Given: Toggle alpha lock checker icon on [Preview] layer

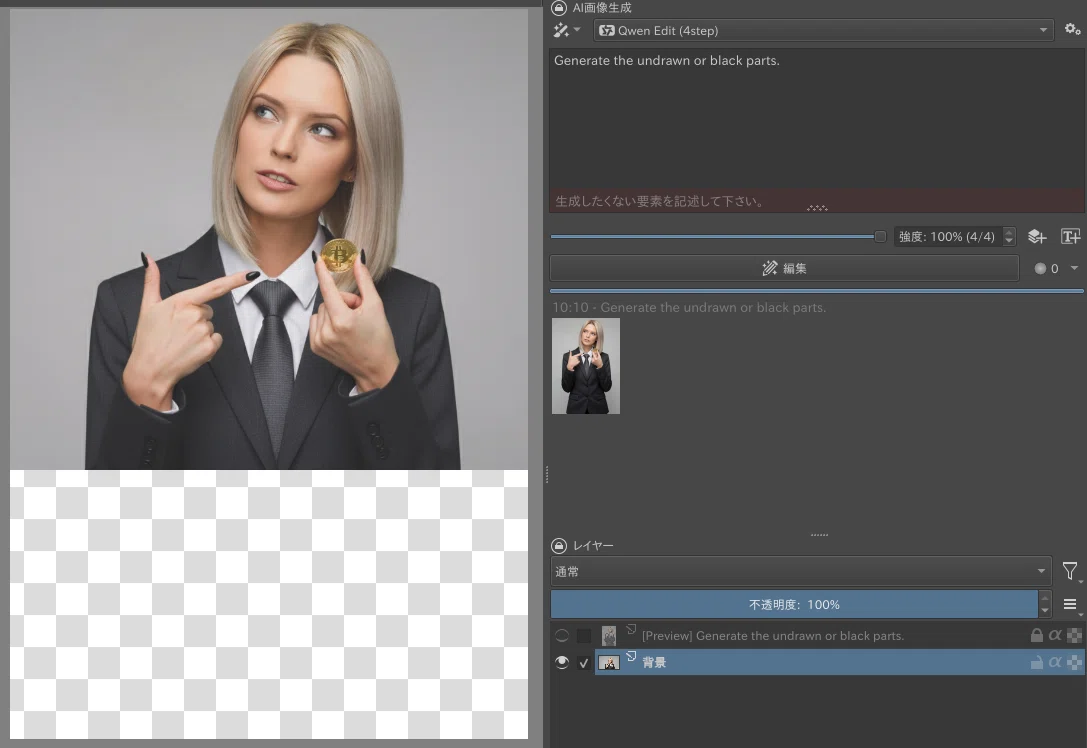Looking at the screenshot, I should (1074, 635).
